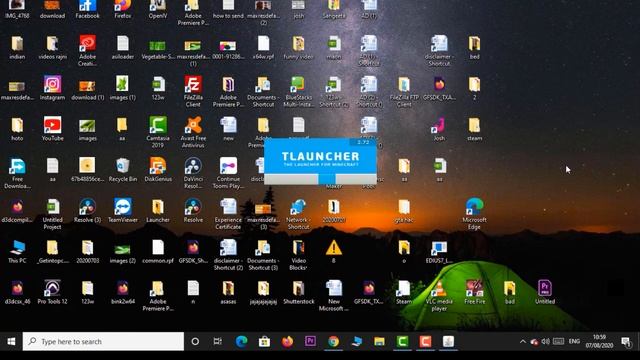
Task: Click the Windows Start button
Action: click(11, 341)
